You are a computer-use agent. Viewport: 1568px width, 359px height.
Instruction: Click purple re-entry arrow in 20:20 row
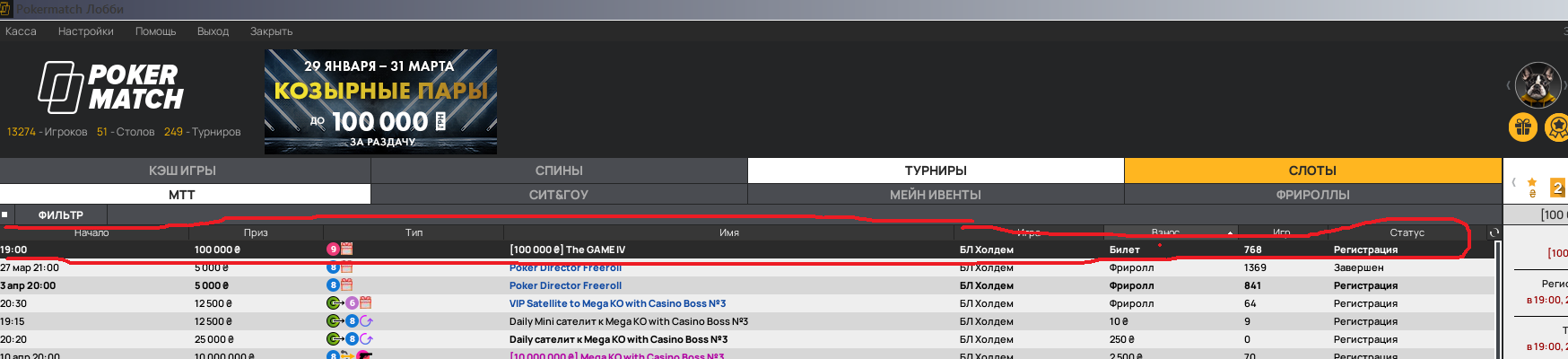pos(366,339)
